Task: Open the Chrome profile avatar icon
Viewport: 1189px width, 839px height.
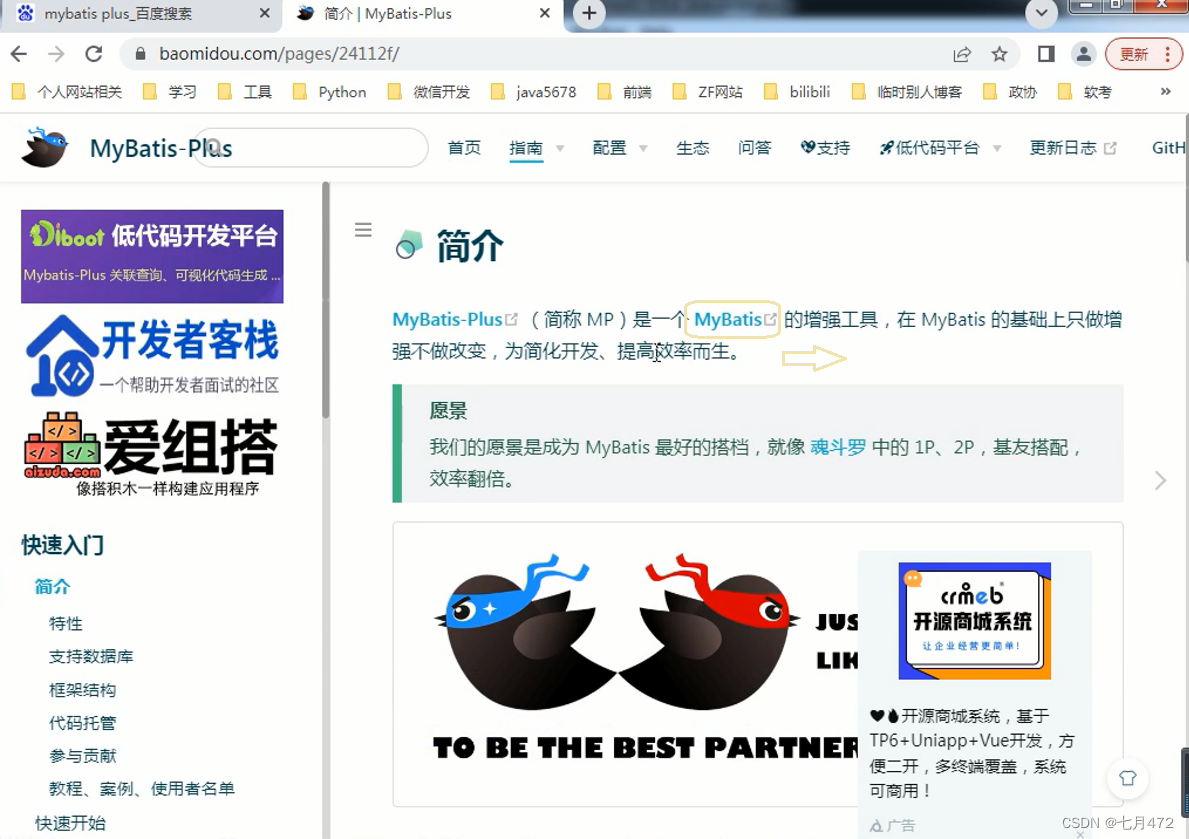Action: click(1084, 54)
